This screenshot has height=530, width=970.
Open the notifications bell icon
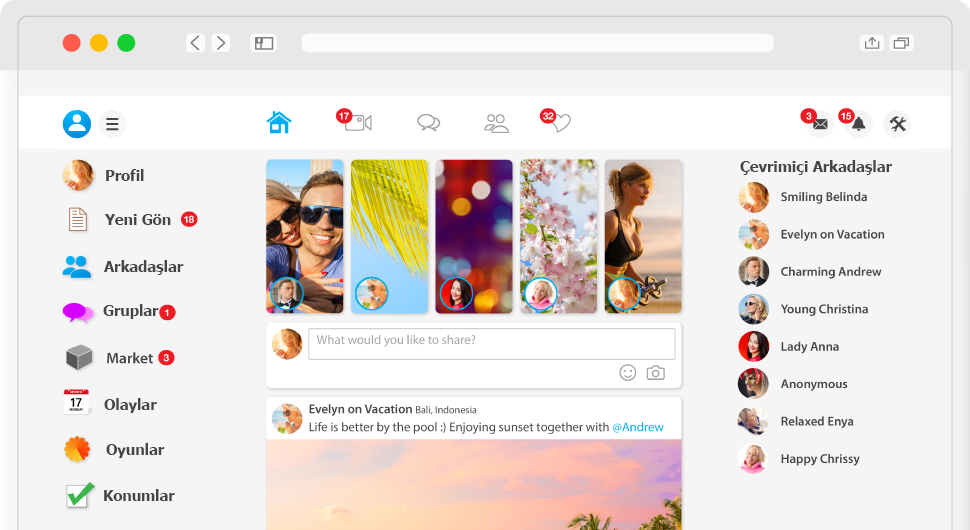858,124
